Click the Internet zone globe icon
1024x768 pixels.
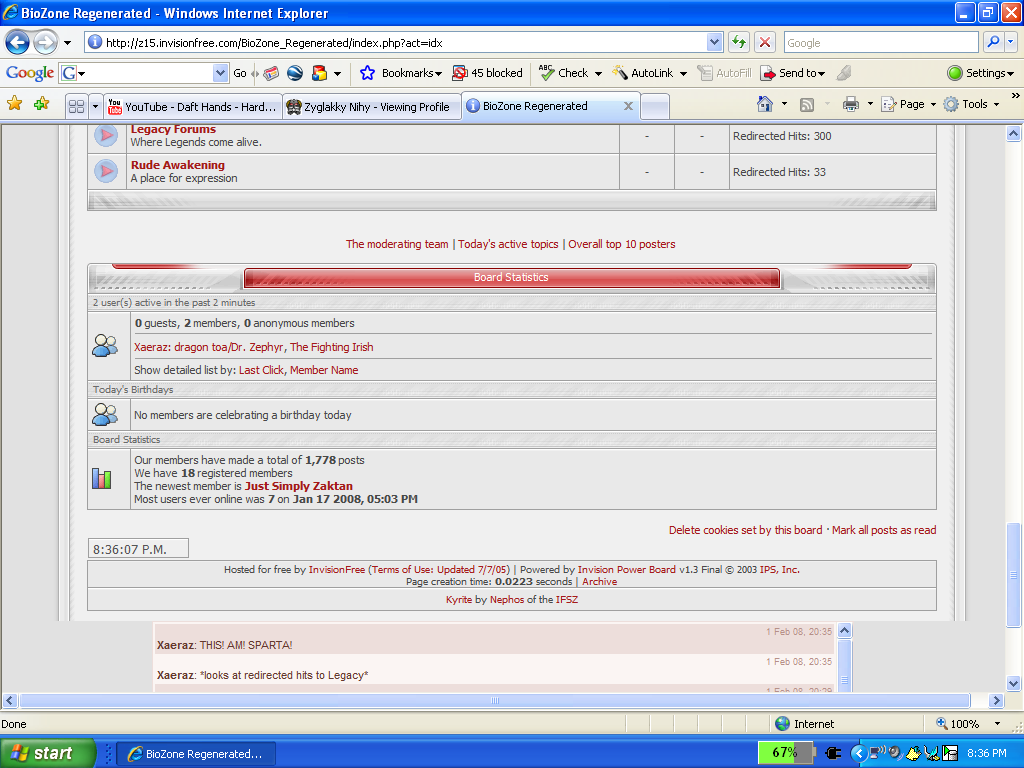782,724
